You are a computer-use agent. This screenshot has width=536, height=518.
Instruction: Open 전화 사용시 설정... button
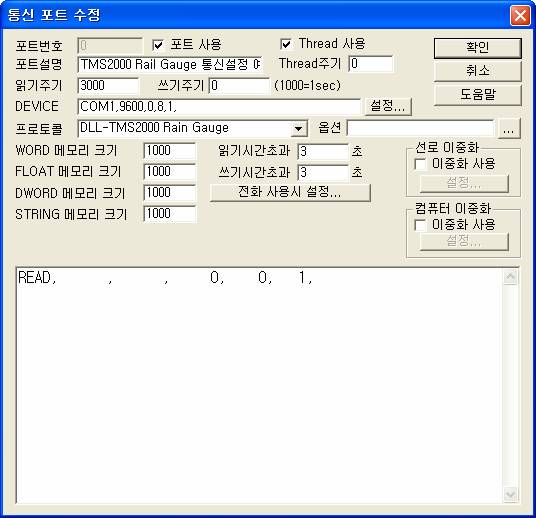290,193
